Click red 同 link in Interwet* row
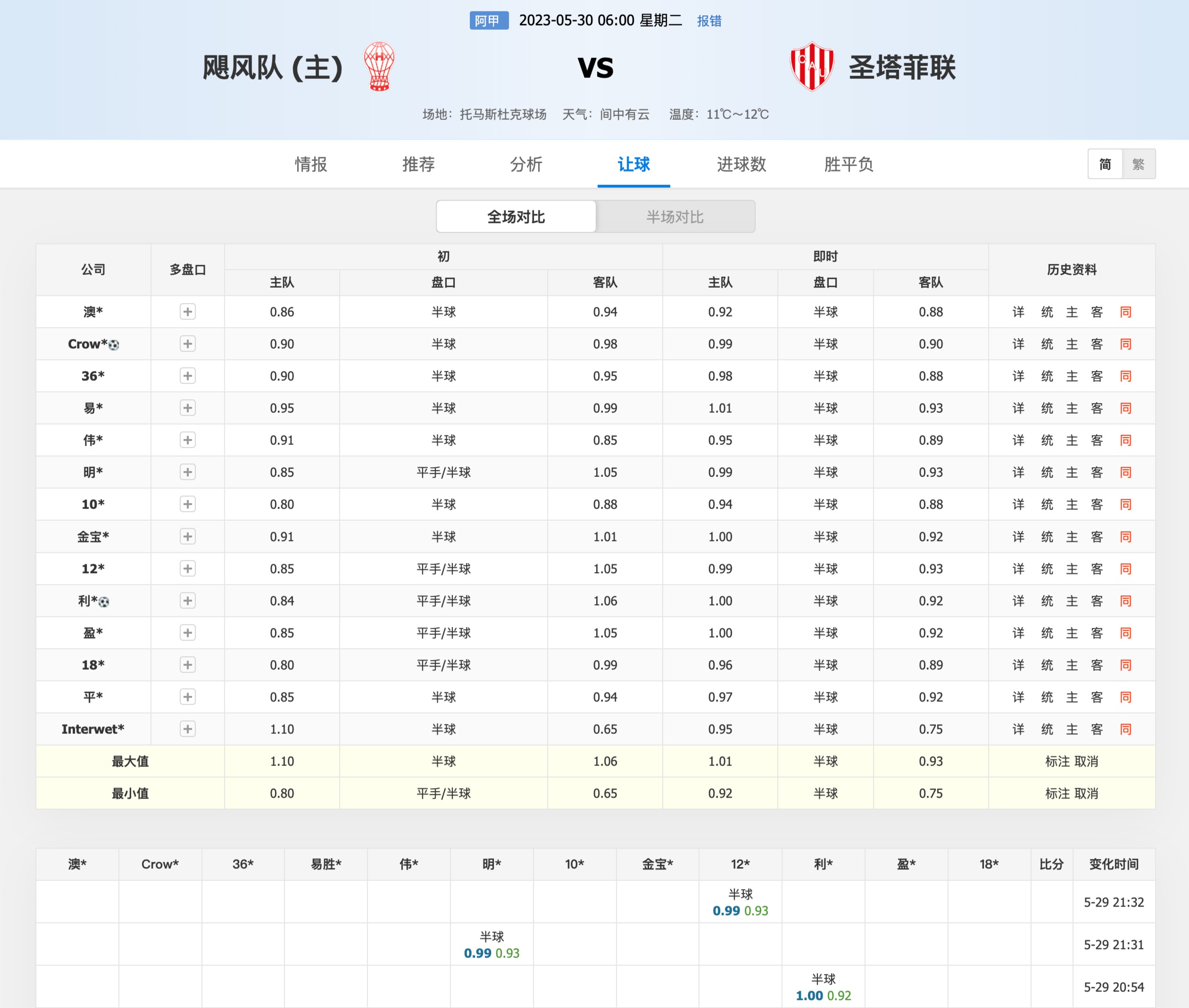This screenshot has width=1189, height=1008. pos(1126,729)
